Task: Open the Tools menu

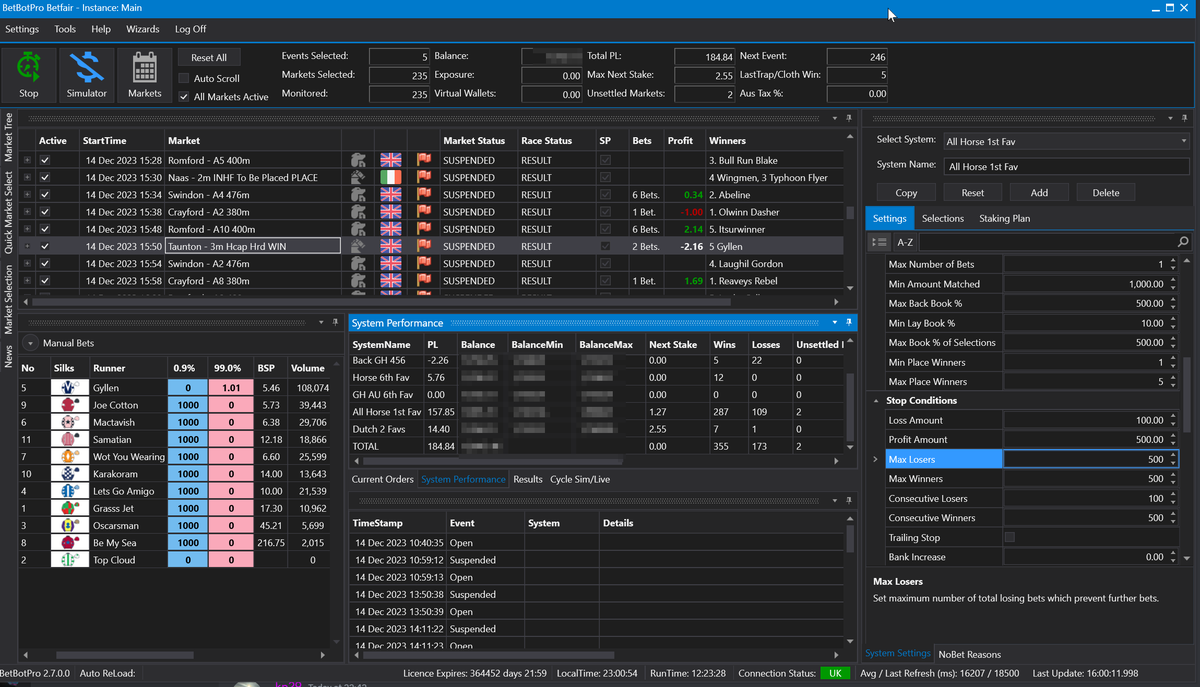Action: tap(65, 29)
